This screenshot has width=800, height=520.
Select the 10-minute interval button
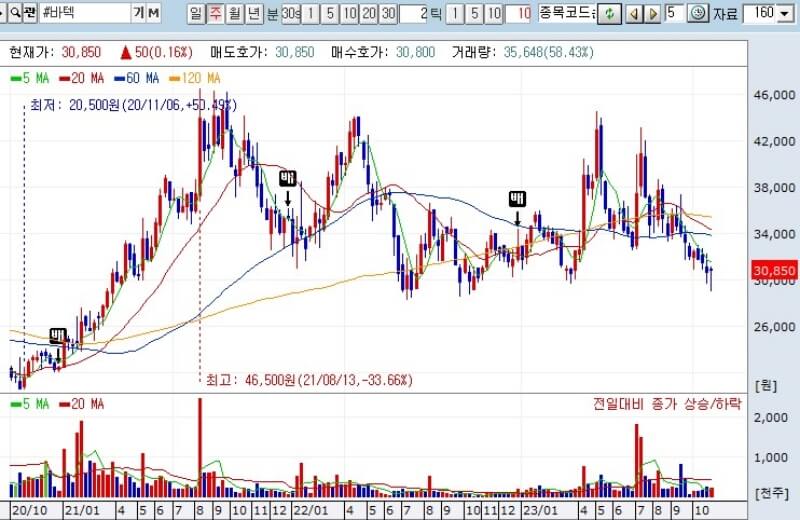coord(349,13)
